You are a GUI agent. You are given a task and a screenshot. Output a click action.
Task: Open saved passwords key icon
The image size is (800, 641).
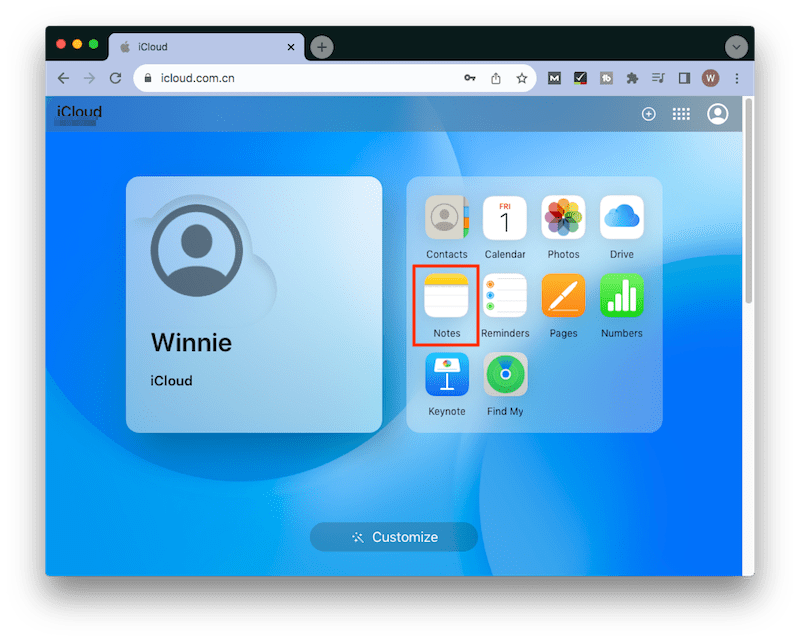pos(470,78)
